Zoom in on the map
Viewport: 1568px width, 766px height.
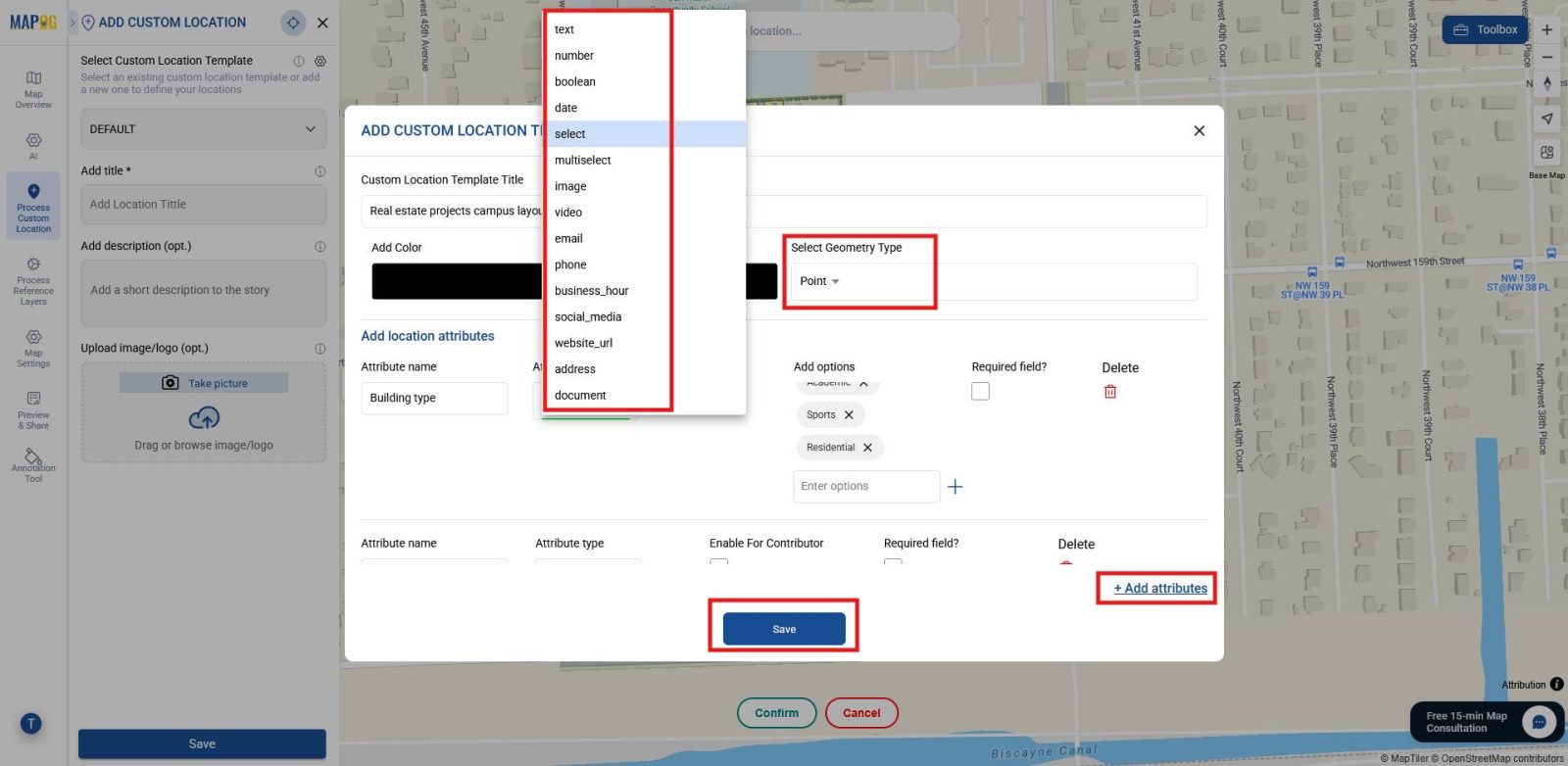coord(1547,30)
